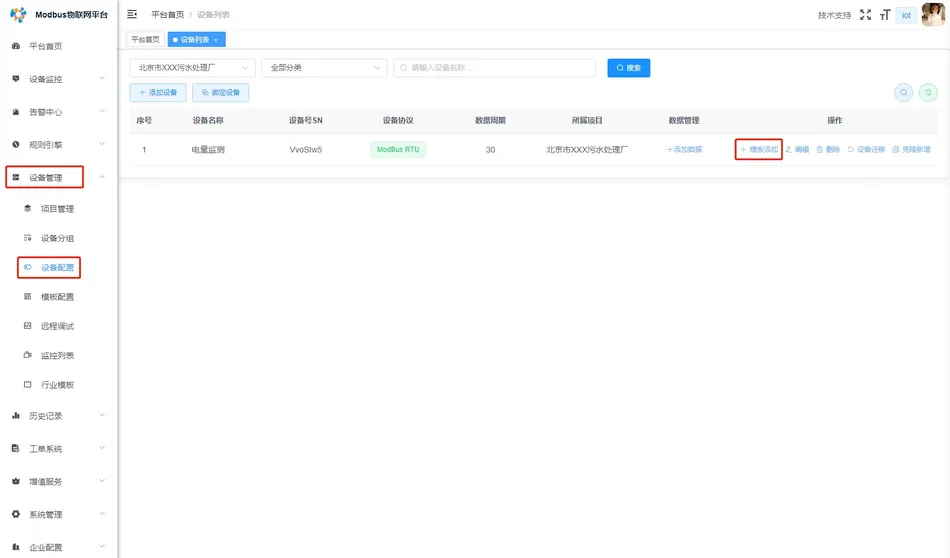Click 克隆新增 for device 电量监测
This screenshot has width=950, height=558.
point(911,150)
